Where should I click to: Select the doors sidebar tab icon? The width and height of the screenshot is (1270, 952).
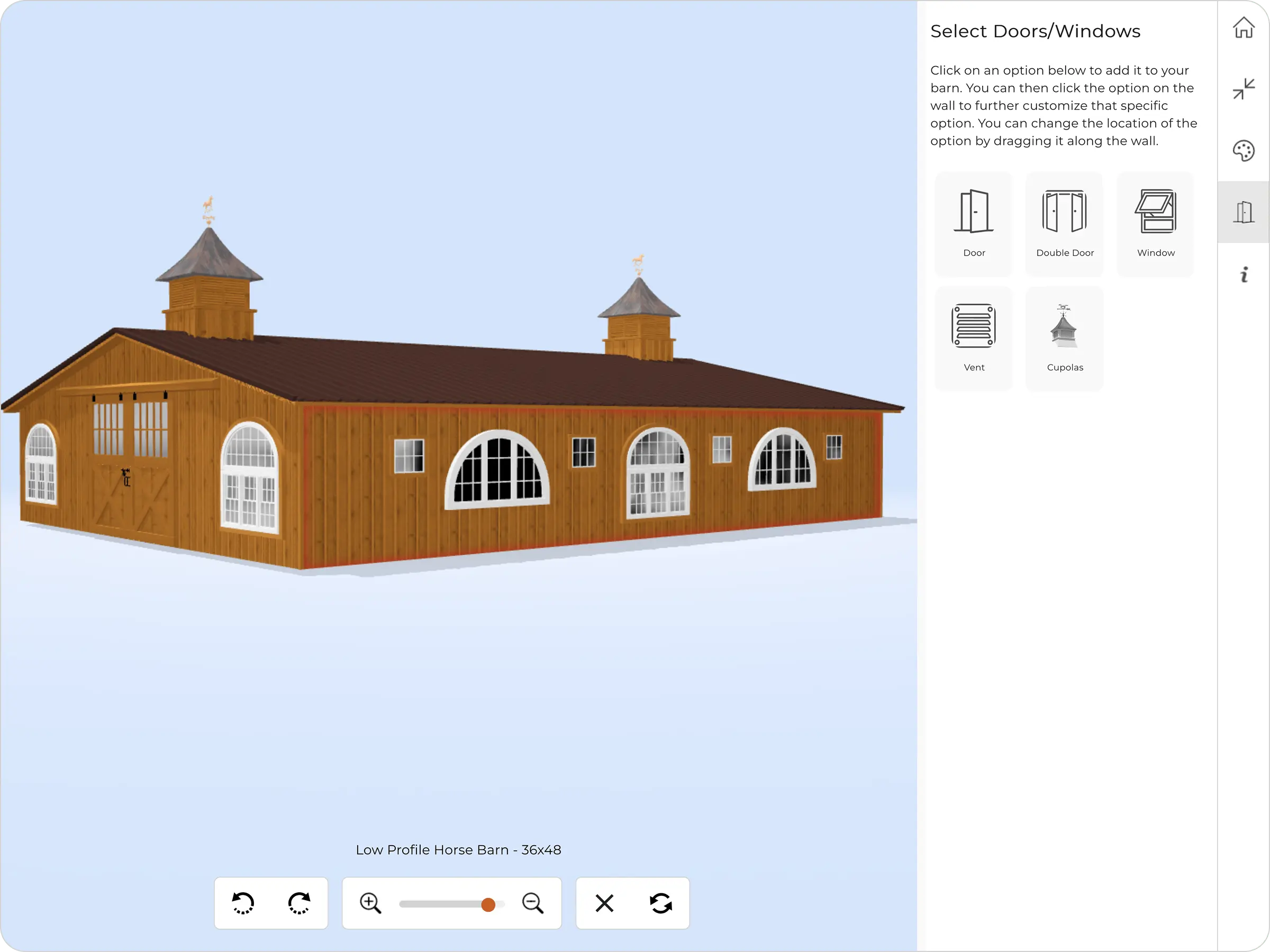1243,212
